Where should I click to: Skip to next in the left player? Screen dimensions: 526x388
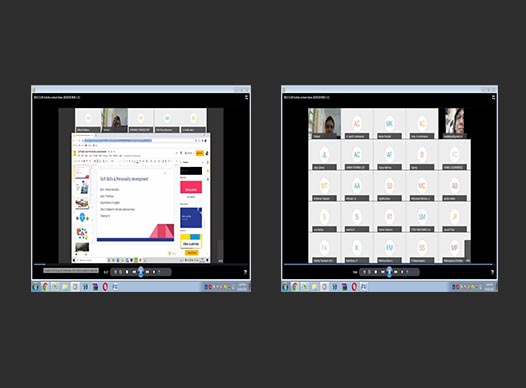tap(148, 272)
